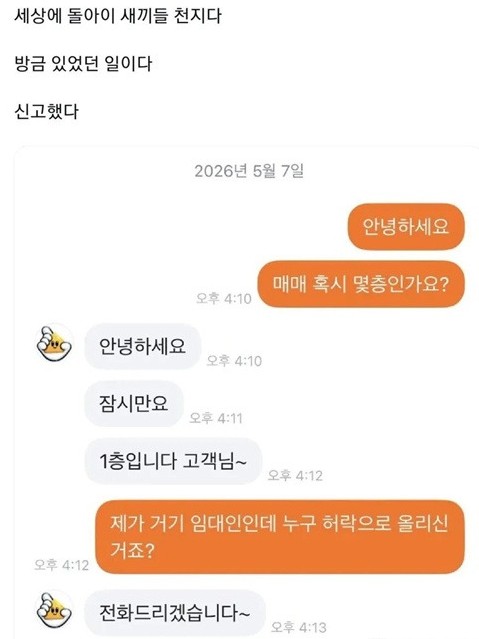Click 오후 4:12 timestamp beside orange landlord message
This screenshot has width=479, height=639.
coord(62,565)
